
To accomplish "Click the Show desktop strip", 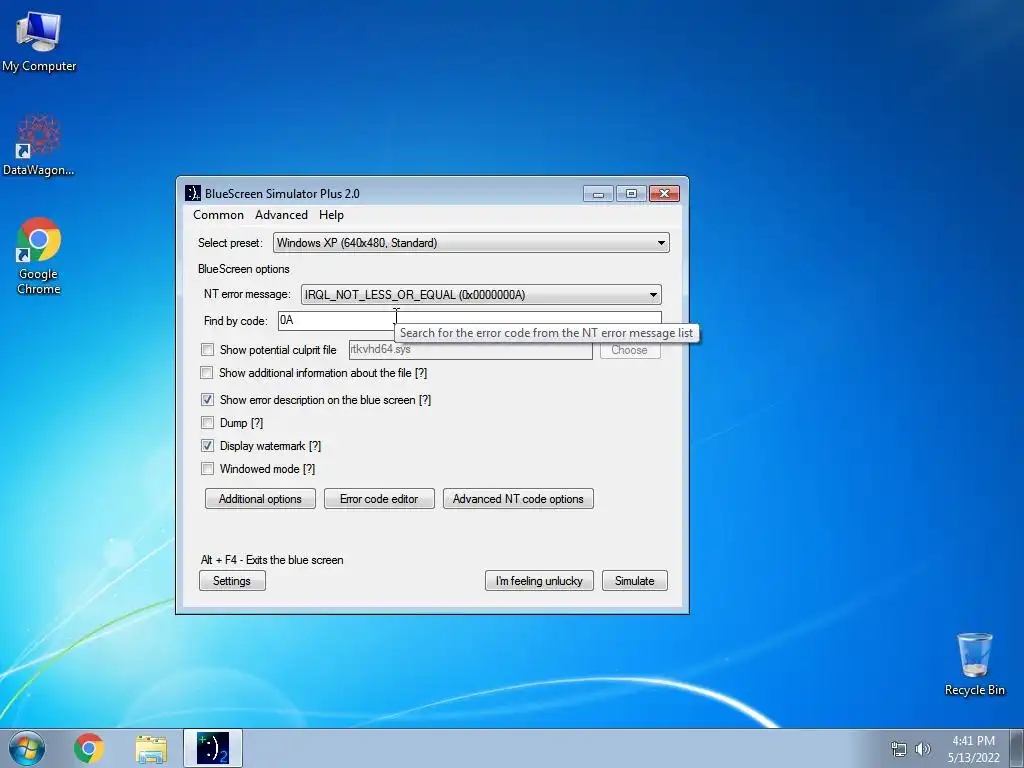I will coord(1017,748).
